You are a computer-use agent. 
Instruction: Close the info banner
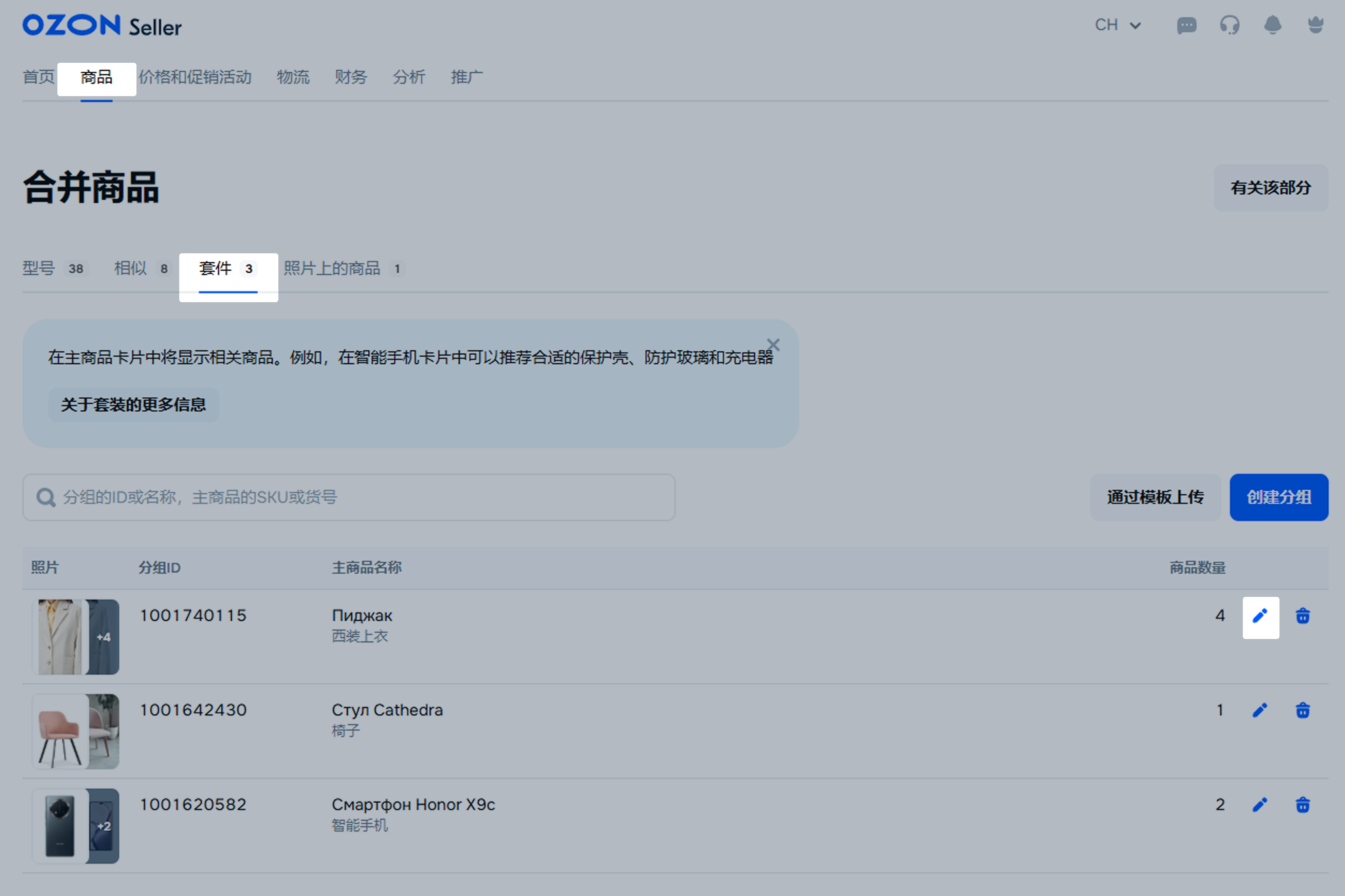773,345
